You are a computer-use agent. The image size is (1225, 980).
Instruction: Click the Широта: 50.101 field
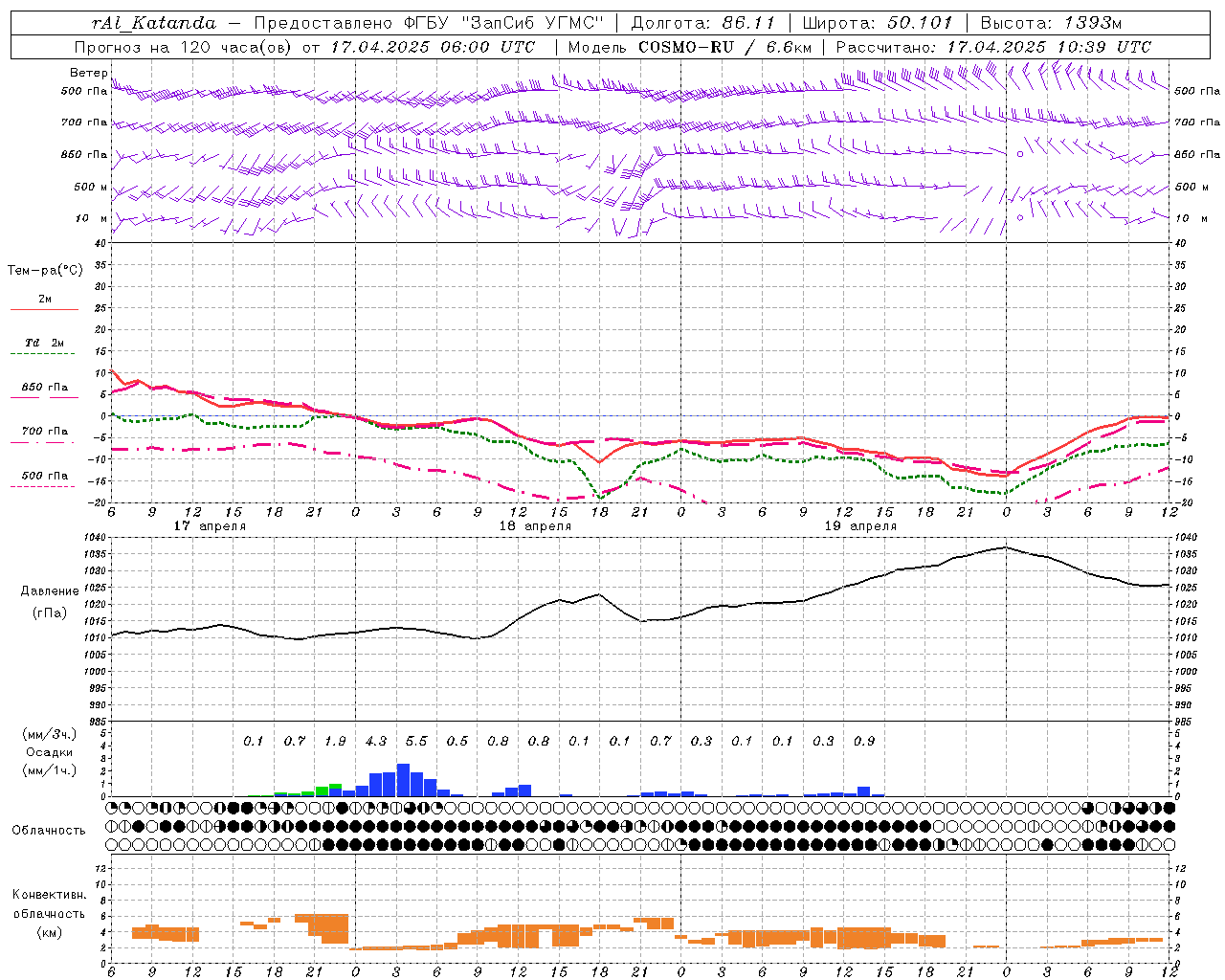click(x=878, y=23)
